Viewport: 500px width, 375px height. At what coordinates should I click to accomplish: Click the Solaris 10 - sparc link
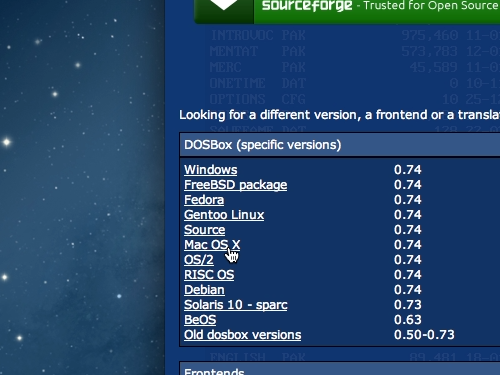pos(236,305)
